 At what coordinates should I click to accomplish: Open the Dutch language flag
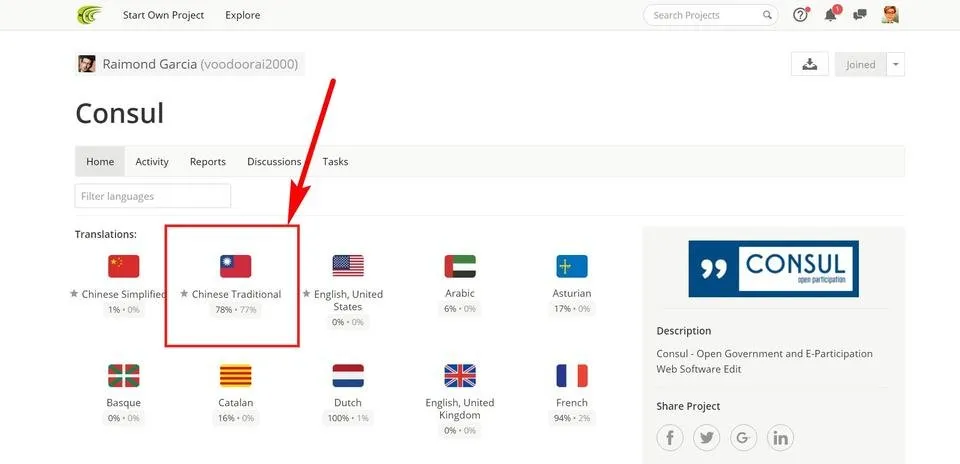(x=348, y=375)
